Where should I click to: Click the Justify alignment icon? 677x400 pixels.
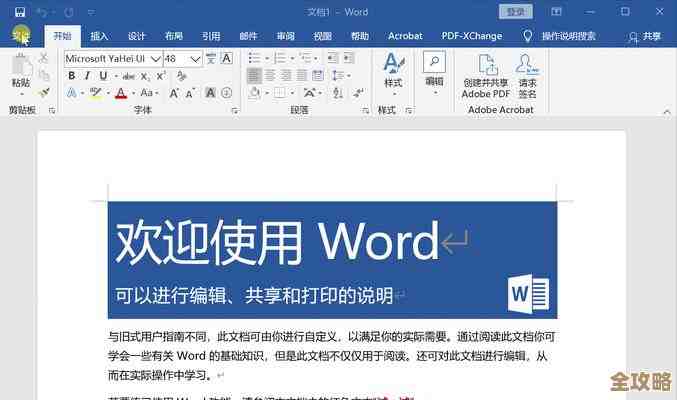302,76
